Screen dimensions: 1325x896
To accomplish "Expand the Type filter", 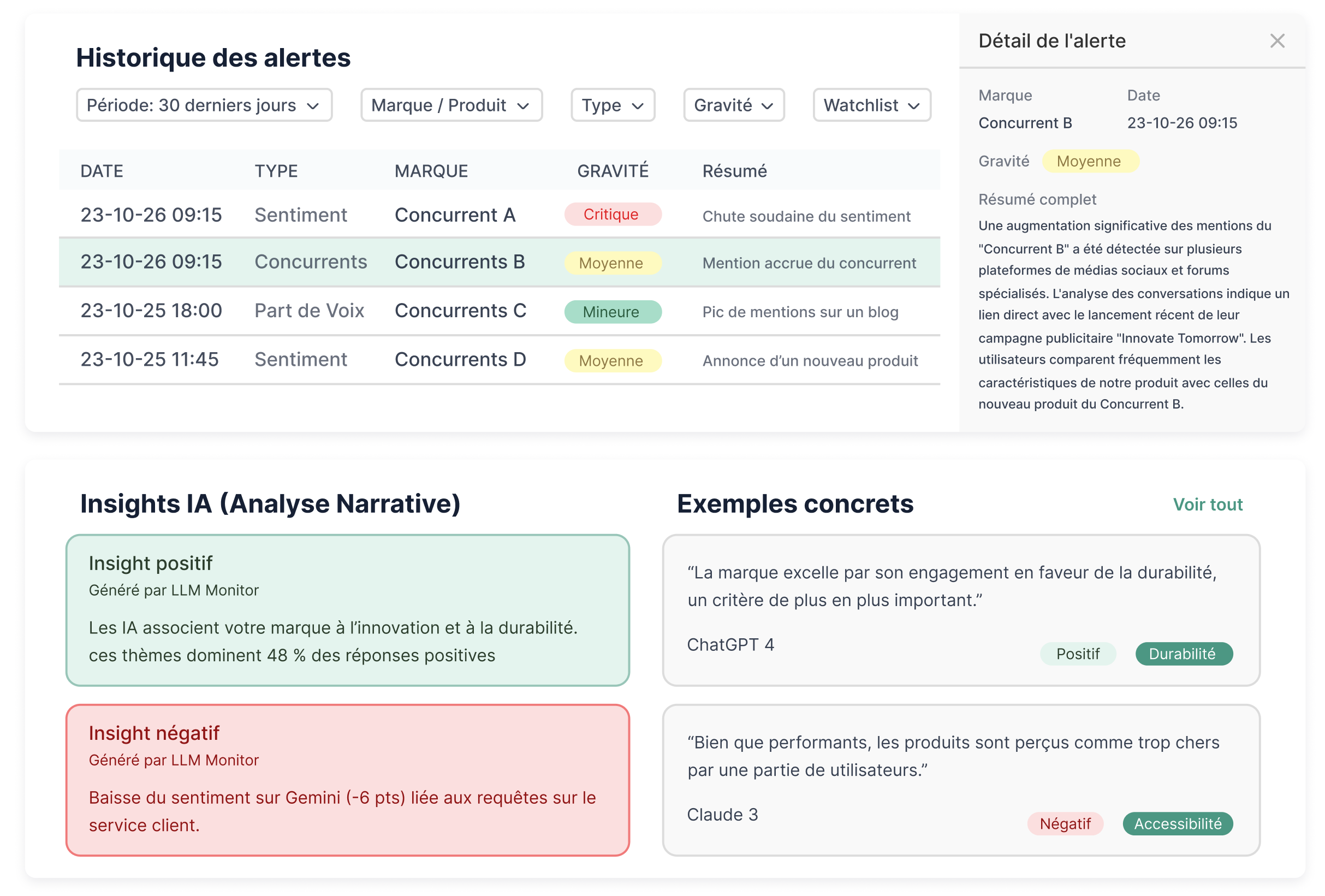I will [x=613, y=105].
